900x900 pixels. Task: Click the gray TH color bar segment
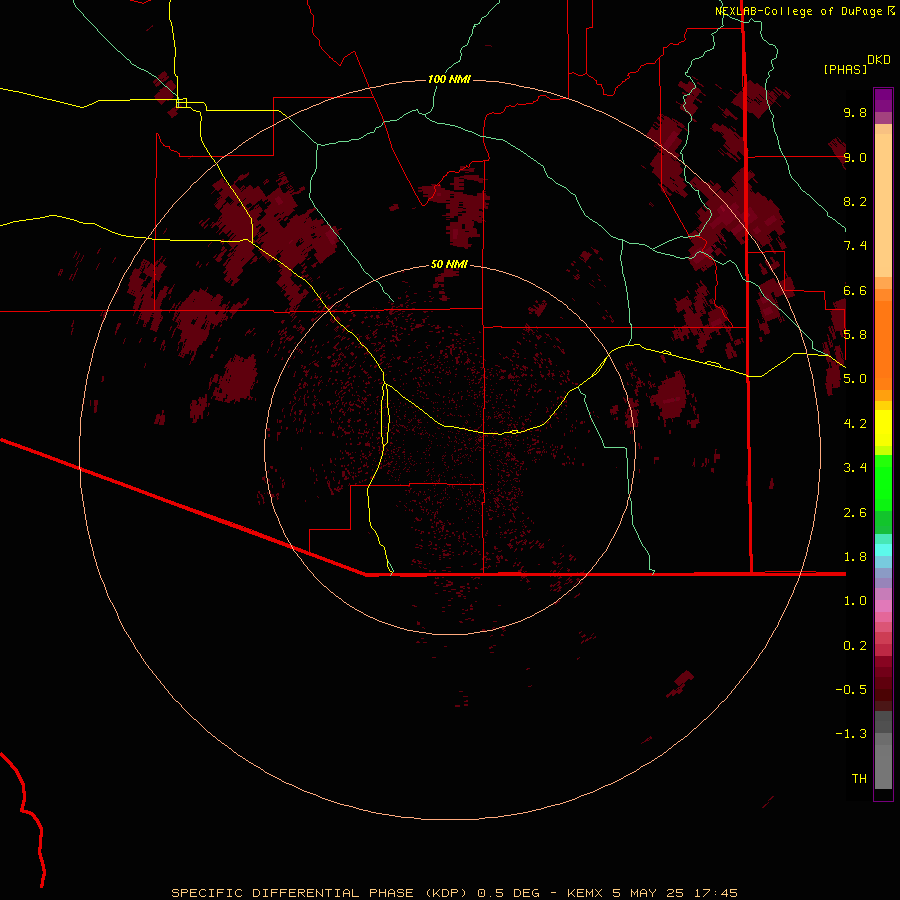pyautogui.click(x=883, y=767)
